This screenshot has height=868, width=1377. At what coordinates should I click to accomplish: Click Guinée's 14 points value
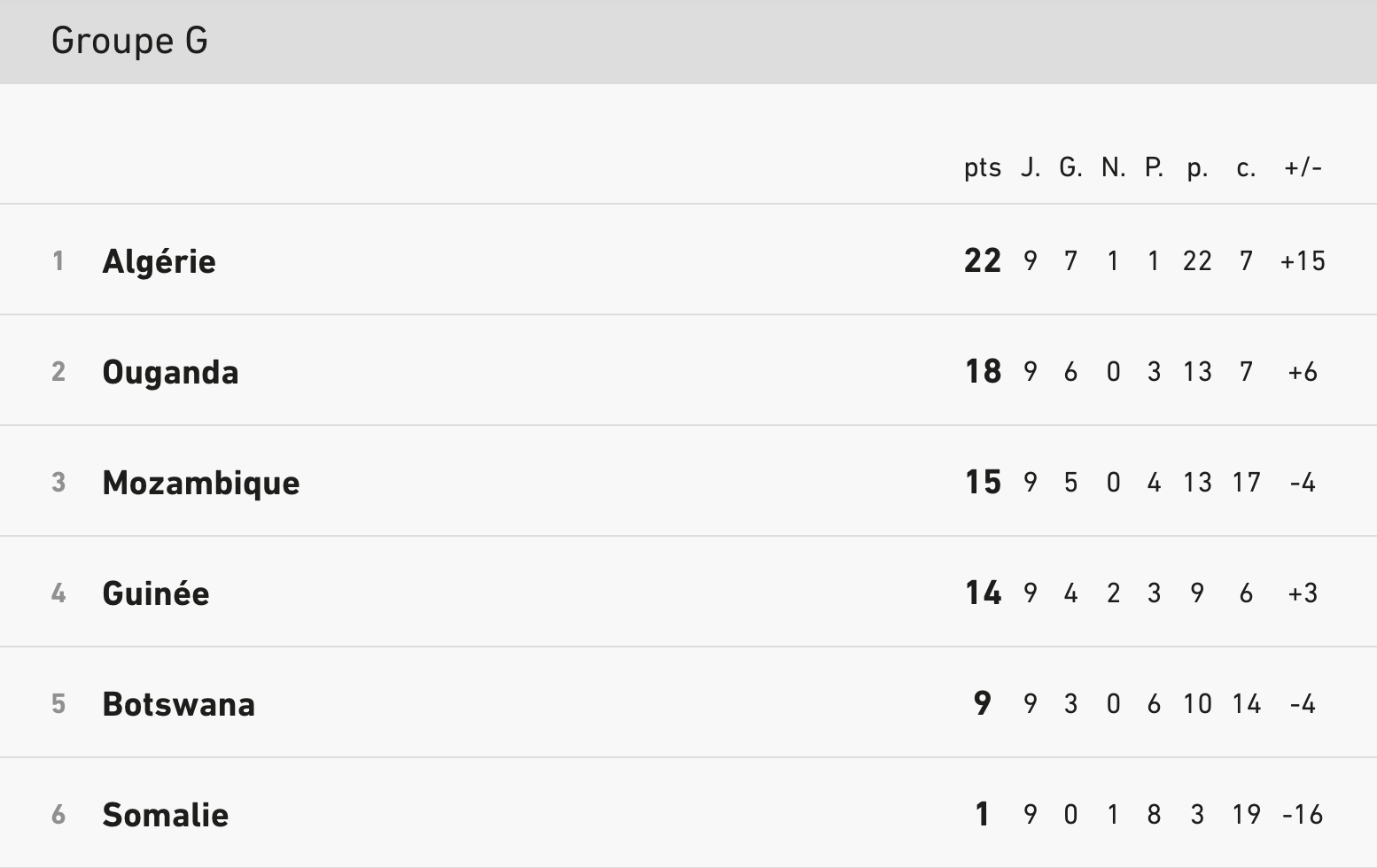tap(983, 593)
